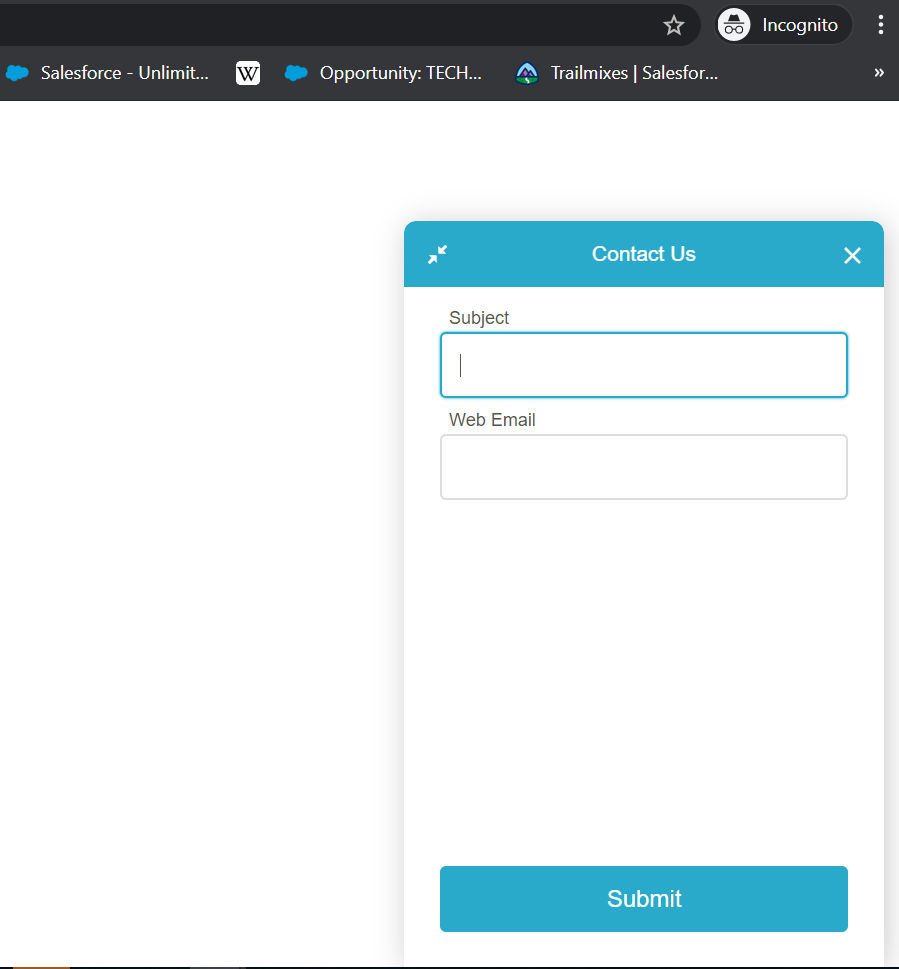Open the Trailmixes | Salesfor... bookmark

pos(617,73)
